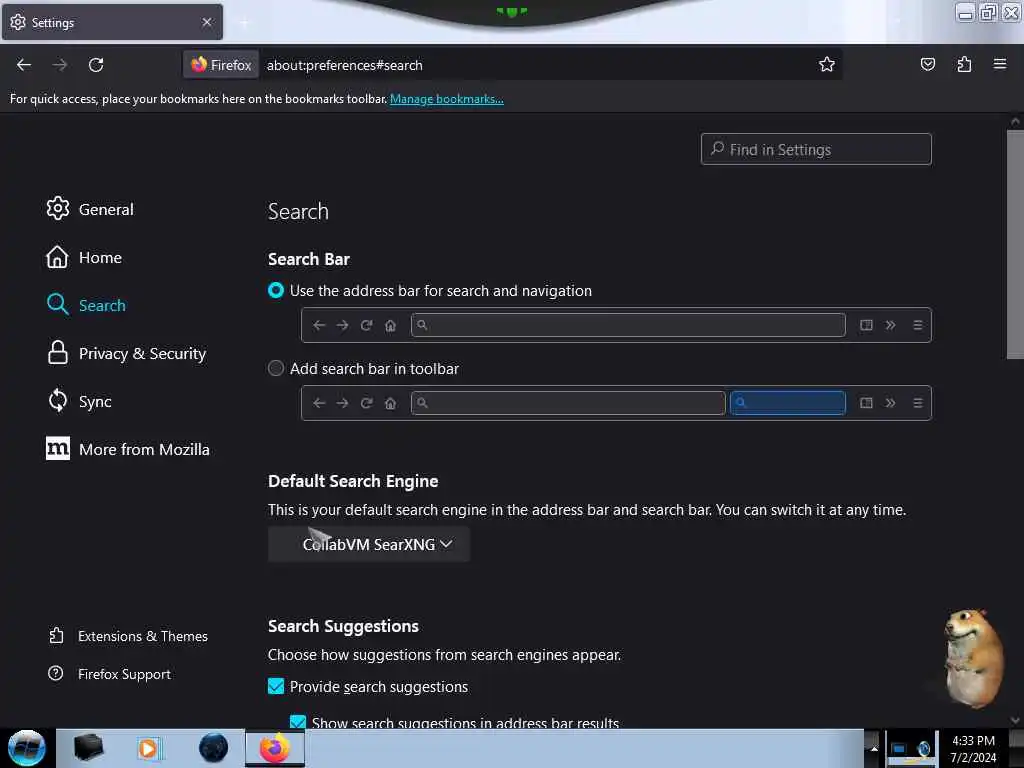Reload the current page

pos(96,65)
